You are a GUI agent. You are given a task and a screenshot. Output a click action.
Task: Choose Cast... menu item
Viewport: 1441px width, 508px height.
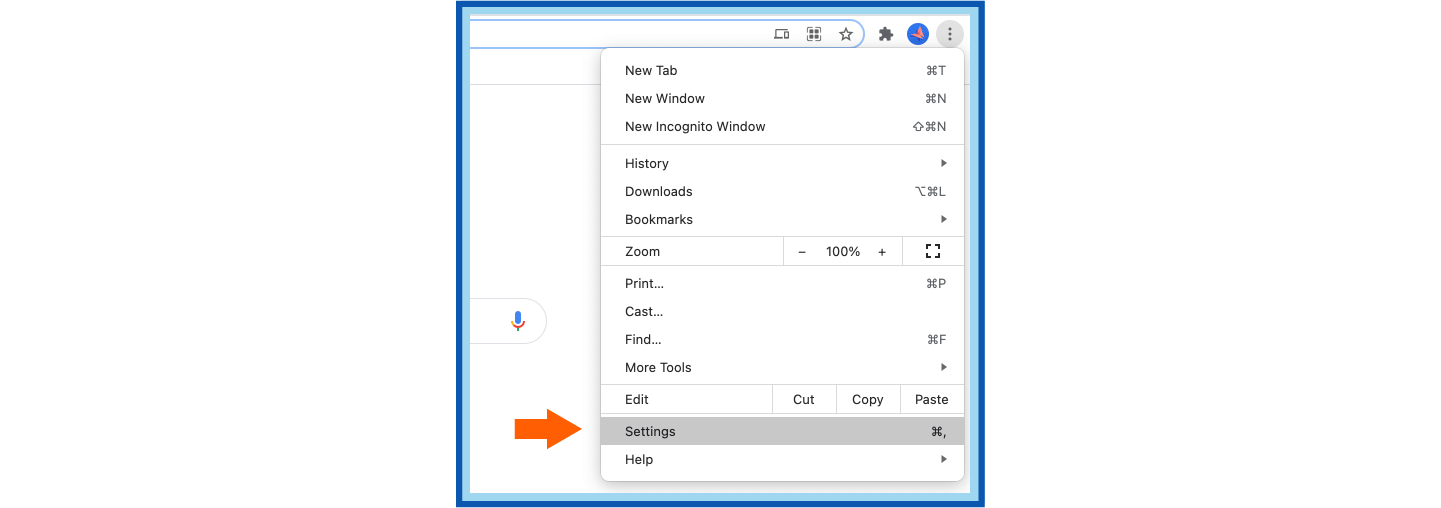point(782,311)
